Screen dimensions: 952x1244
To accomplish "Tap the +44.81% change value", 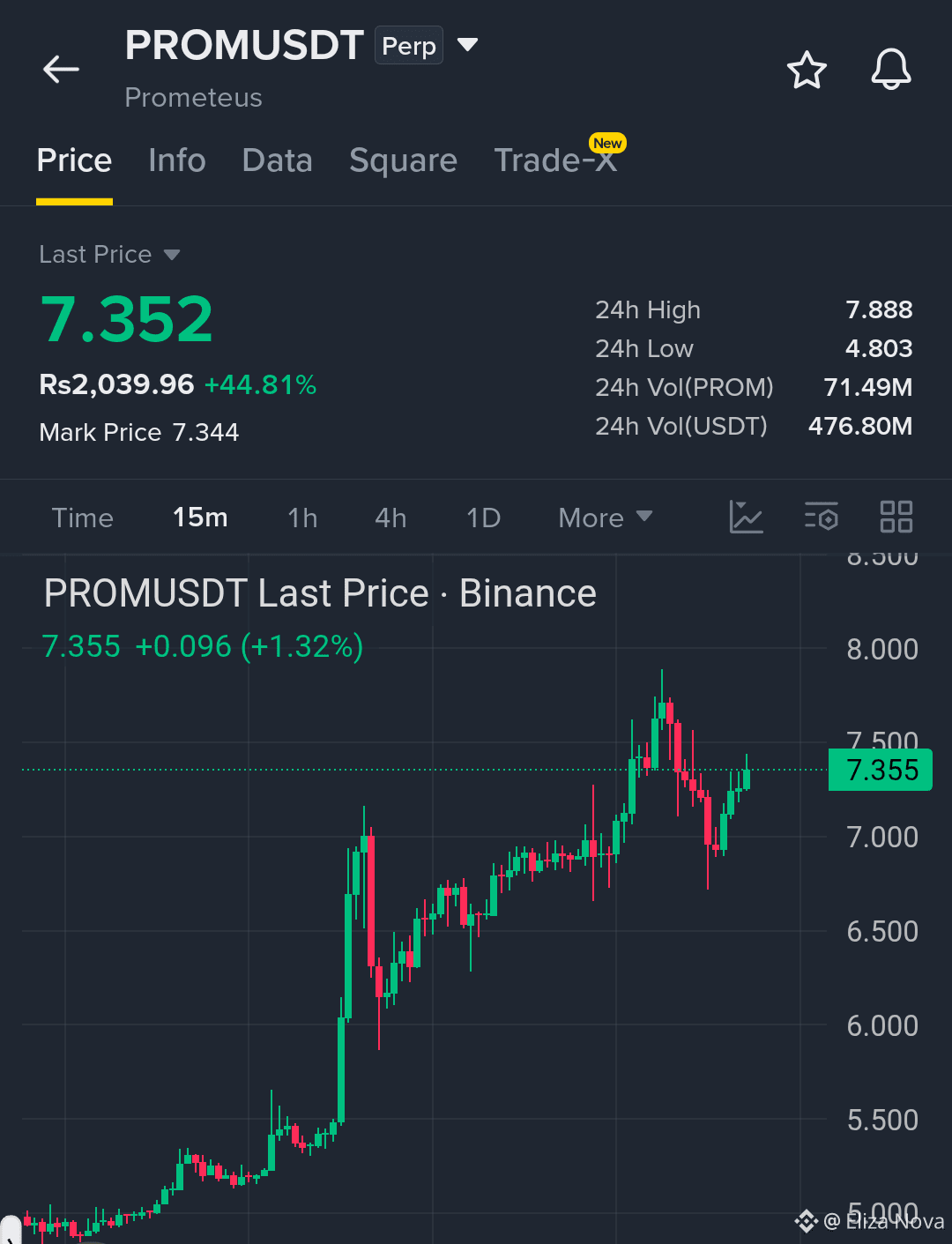I will [x=260, y=384].
